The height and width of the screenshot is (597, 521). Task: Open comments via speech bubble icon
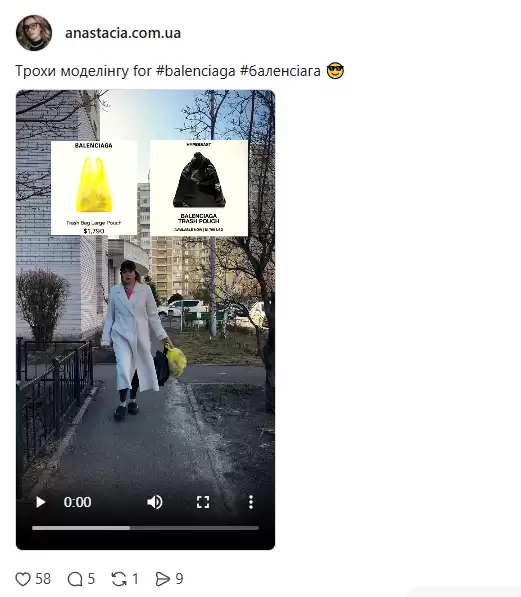(75, 579)
